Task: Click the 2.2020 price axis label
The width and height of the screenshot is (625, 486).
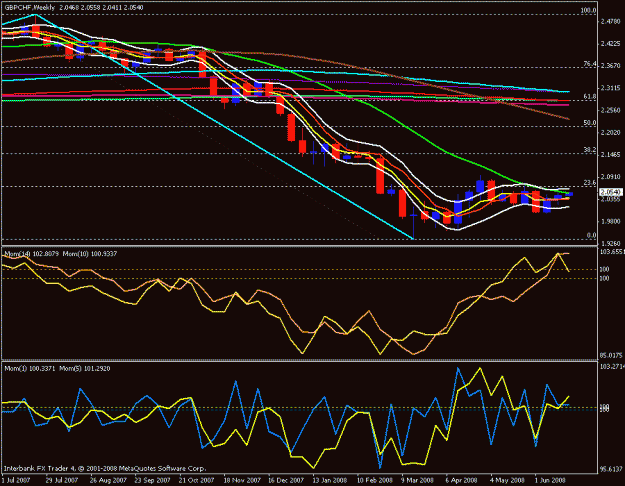Action: click(x=611, y=132)
